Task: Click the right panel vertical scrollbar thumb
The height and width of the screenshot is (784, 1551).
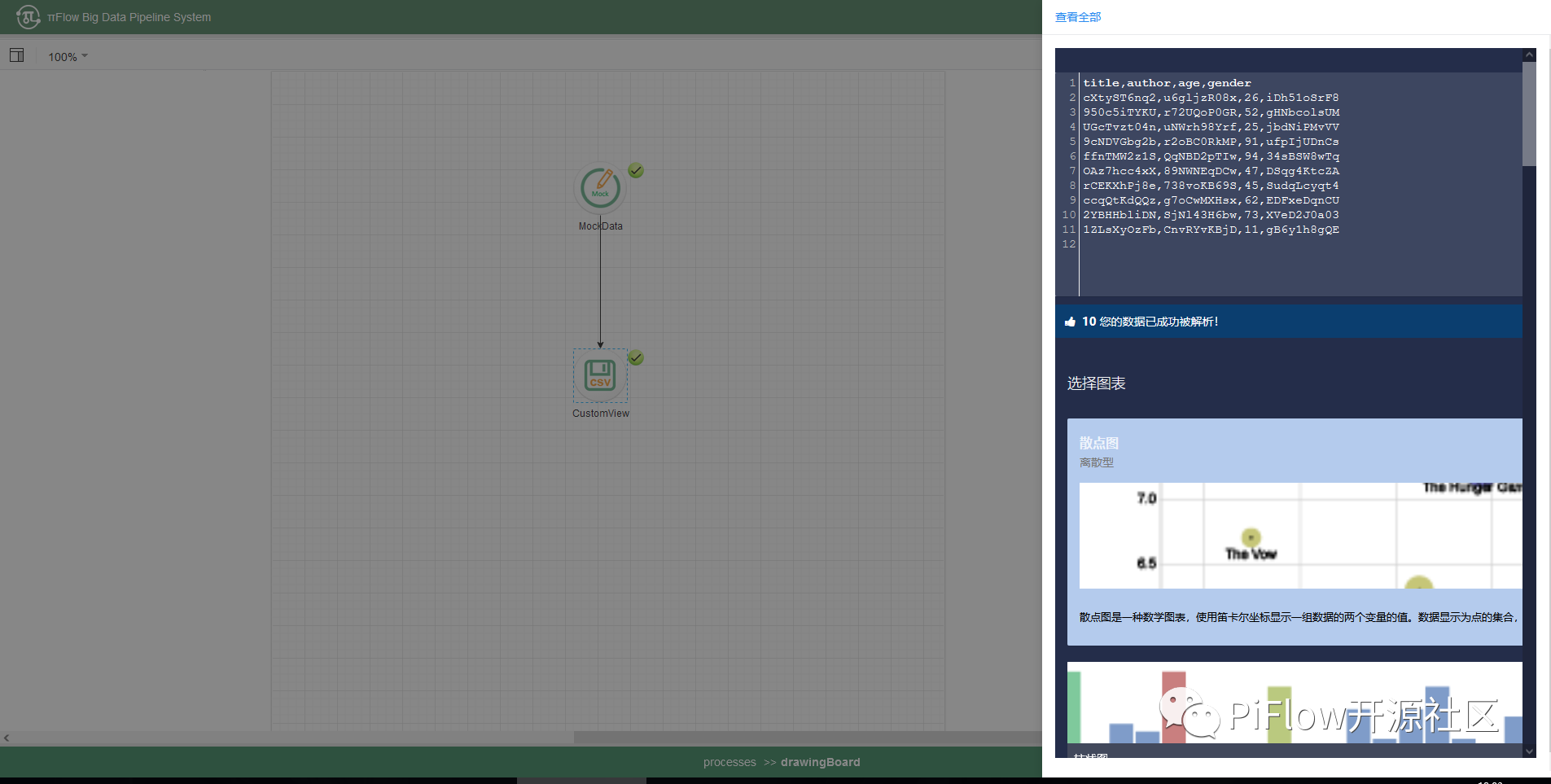Action: (x=1529, y=114)
